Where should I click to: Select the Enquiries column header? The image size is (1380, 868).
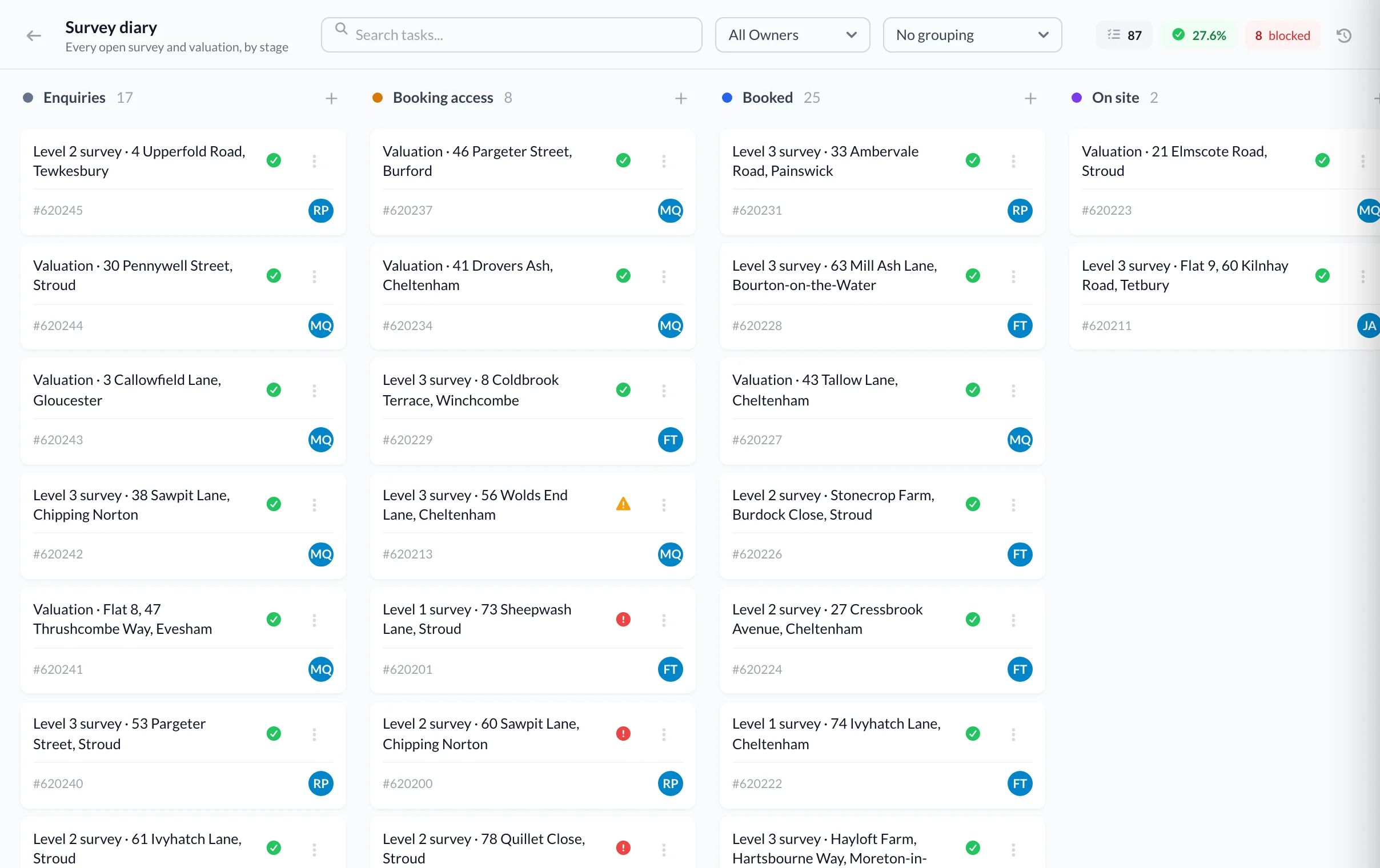click(x=74, y=98)
